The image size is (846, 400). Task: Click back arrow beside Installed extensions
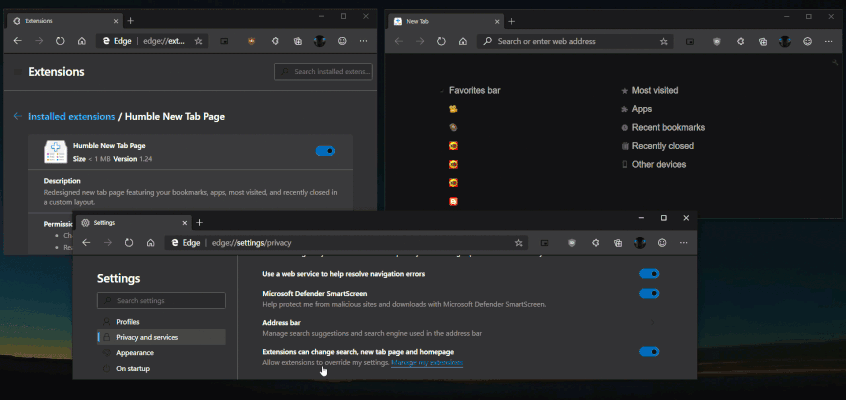pos(18,116)
